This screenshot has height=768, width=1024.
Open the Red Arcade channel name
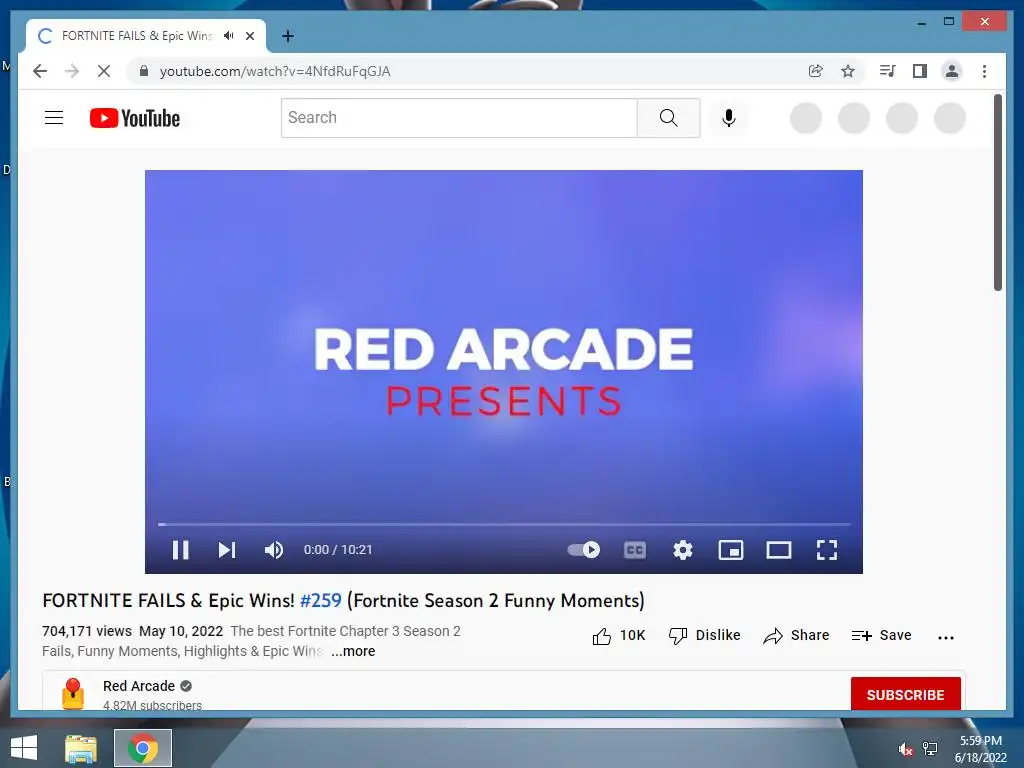click(x=138, y=686)
